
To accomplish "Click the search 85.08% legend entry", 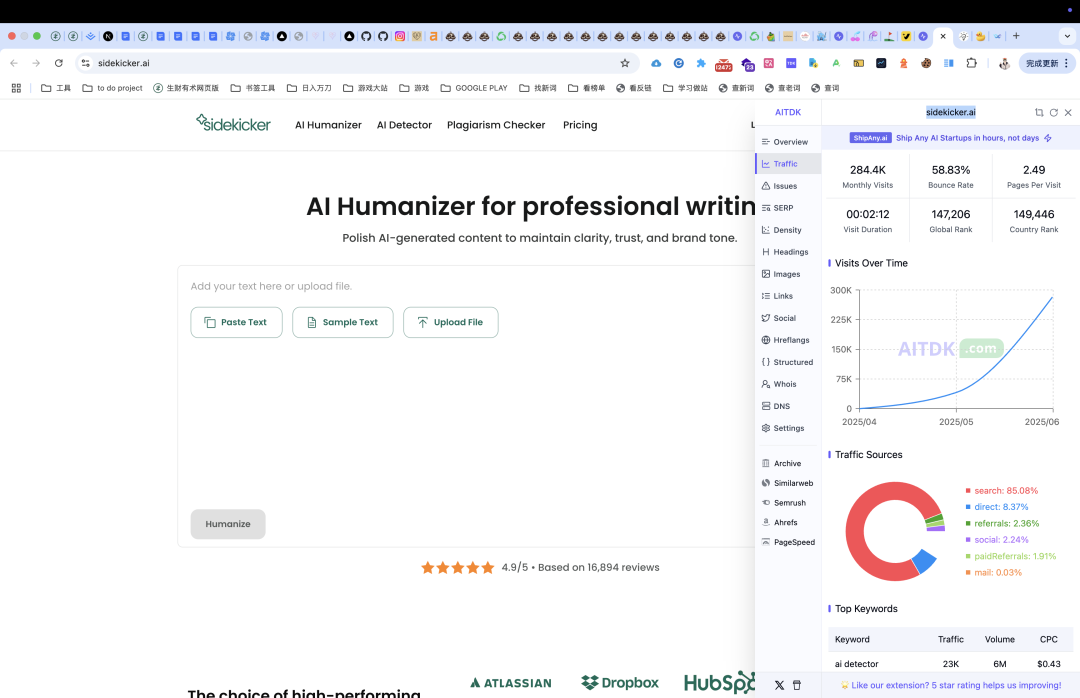I will [1001, 491].
